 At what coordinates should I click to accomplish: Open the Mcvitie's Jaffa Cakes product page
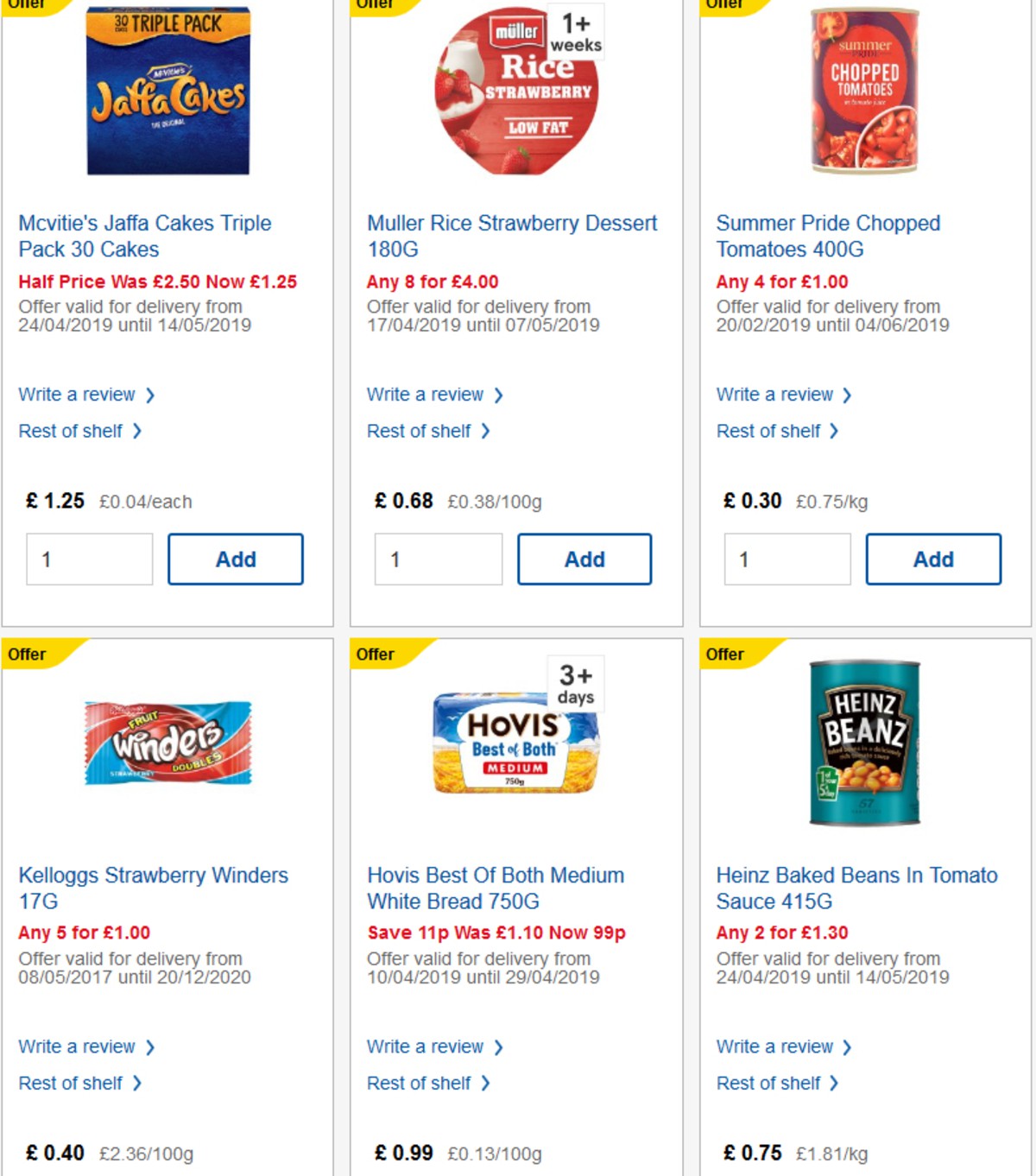coord(145,236)
